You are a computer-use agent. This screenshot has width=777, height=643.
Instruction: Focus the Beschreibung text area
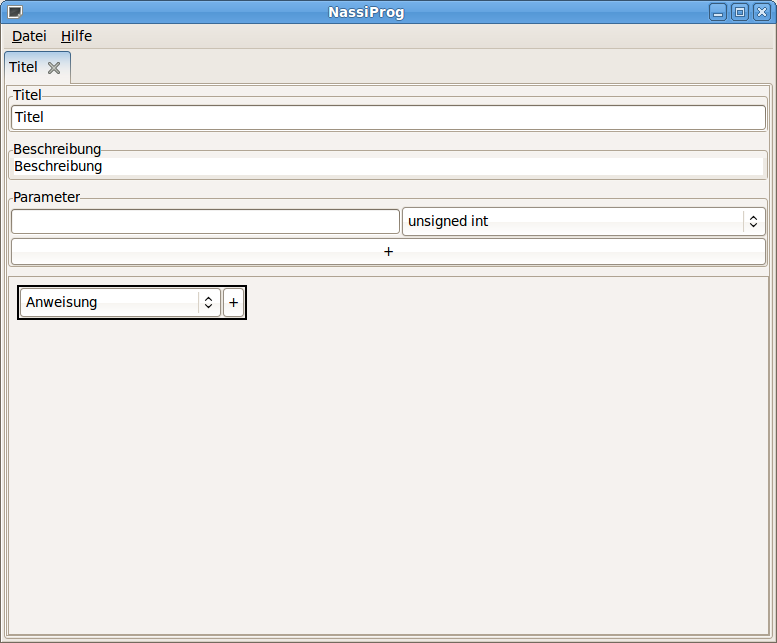click(388, 166)
